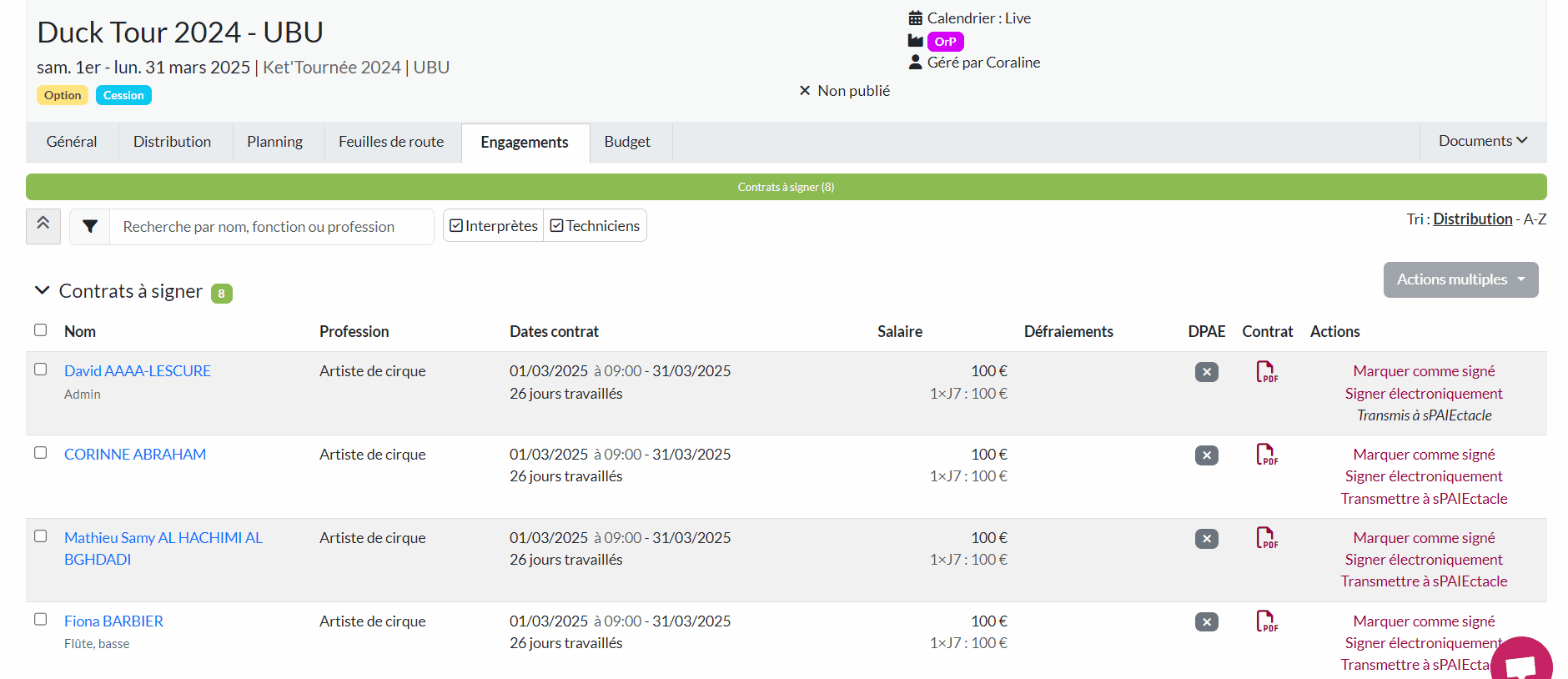Collapse the Contrats à signer section
This screenshot has height=679, width=1568.
(42, 291)
